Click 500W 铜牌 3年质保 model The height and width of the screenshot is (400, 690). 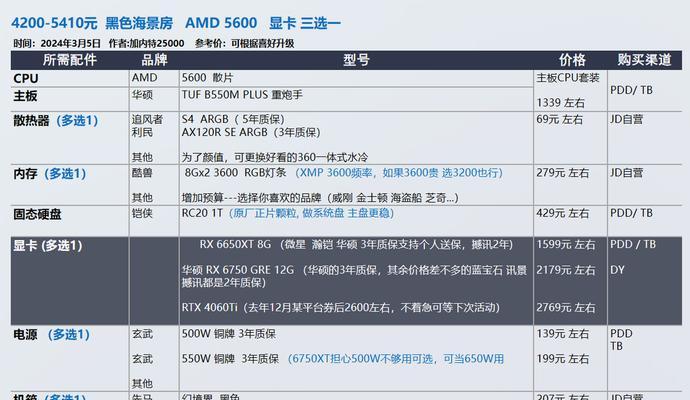click(229, 334)
